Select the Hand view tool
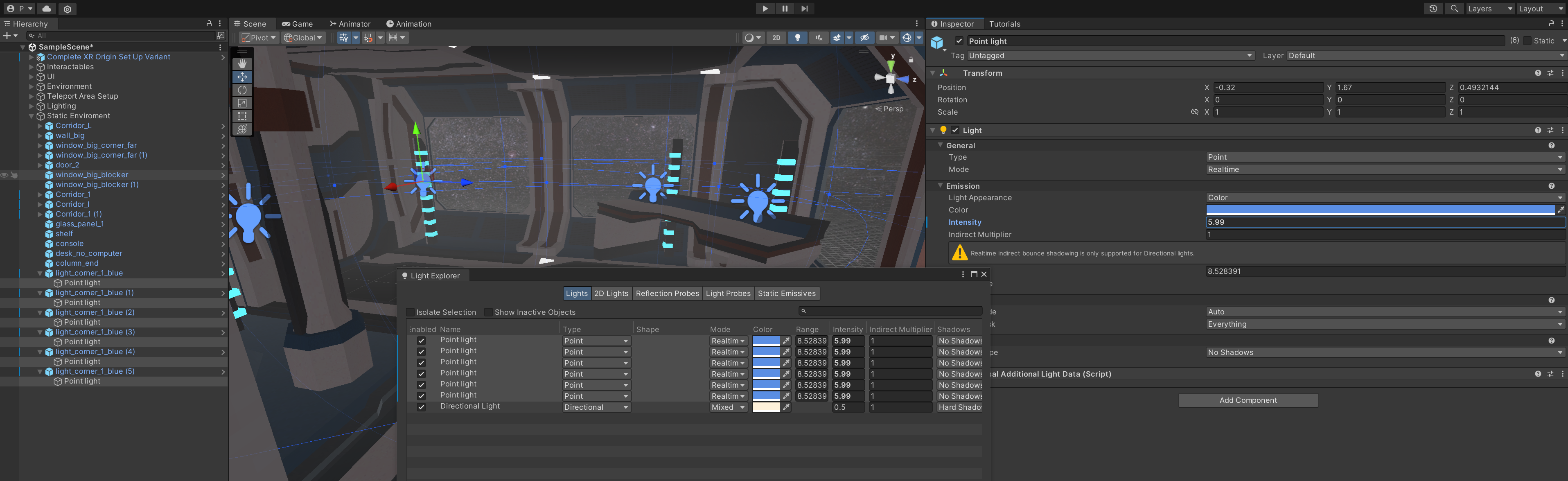Screen dimensions: 1568x481 click(x=242, y=63)
